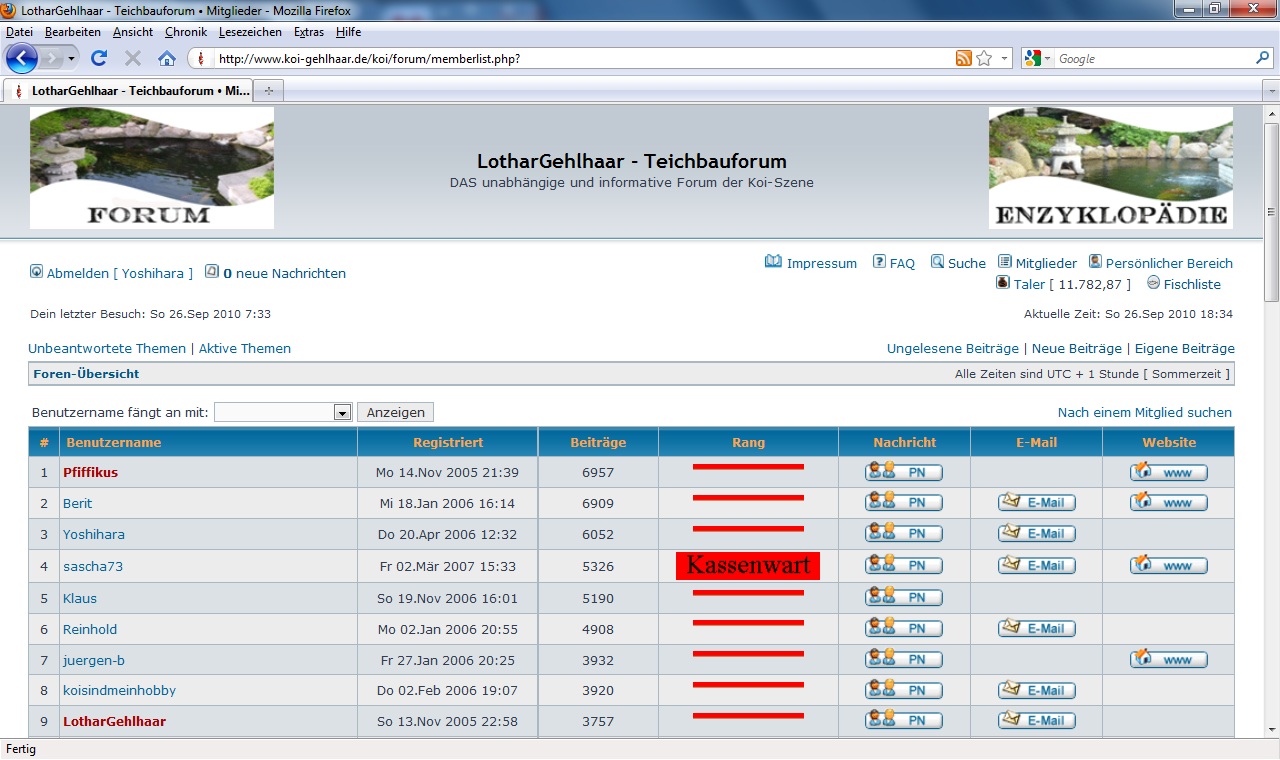Viewport: 1280px width, 760px height.
Task: Click the Google search magnifier icon
Action: pos(1262,58)
